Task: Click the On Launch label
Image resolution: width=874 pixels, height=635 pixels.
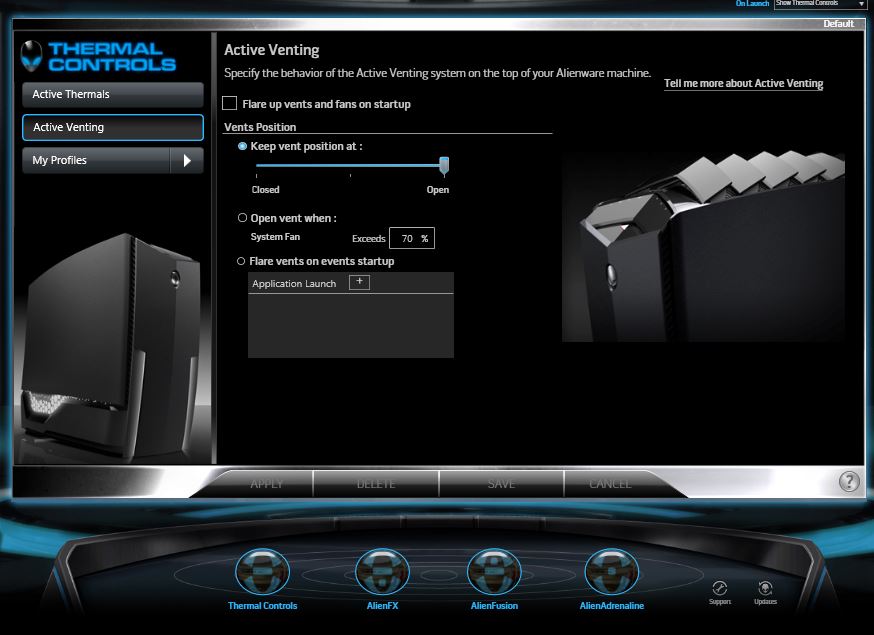Action: point(752,3)
